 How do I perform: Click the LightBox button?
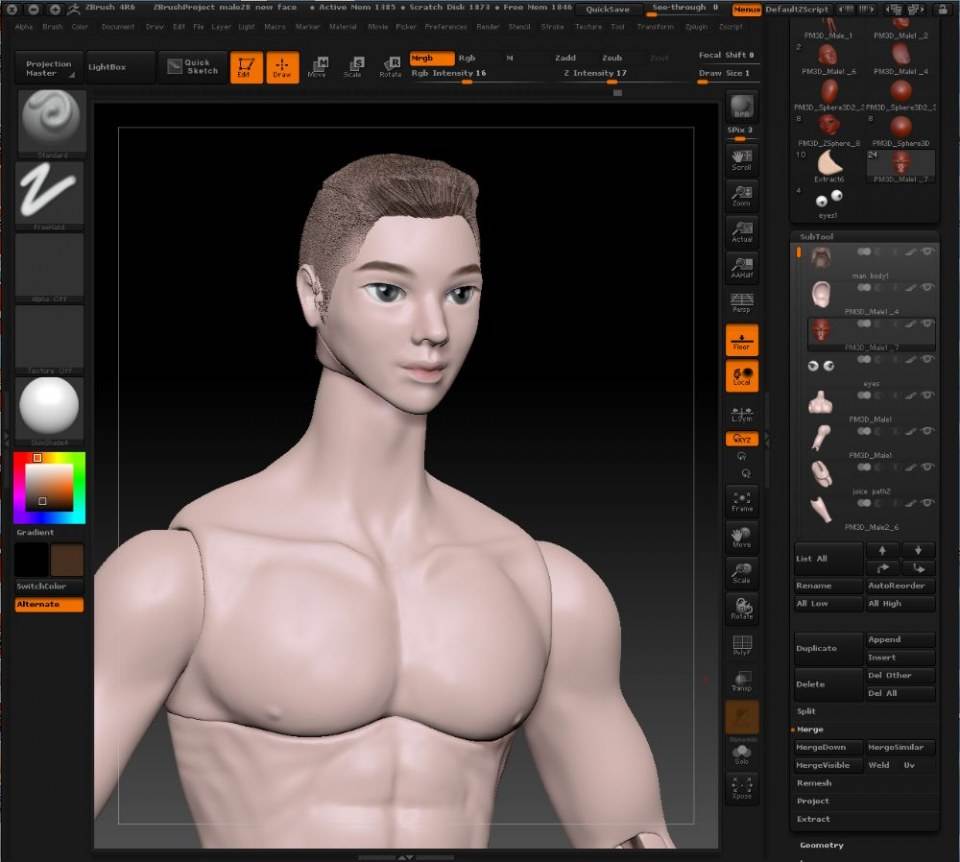(x=119, y=67)
